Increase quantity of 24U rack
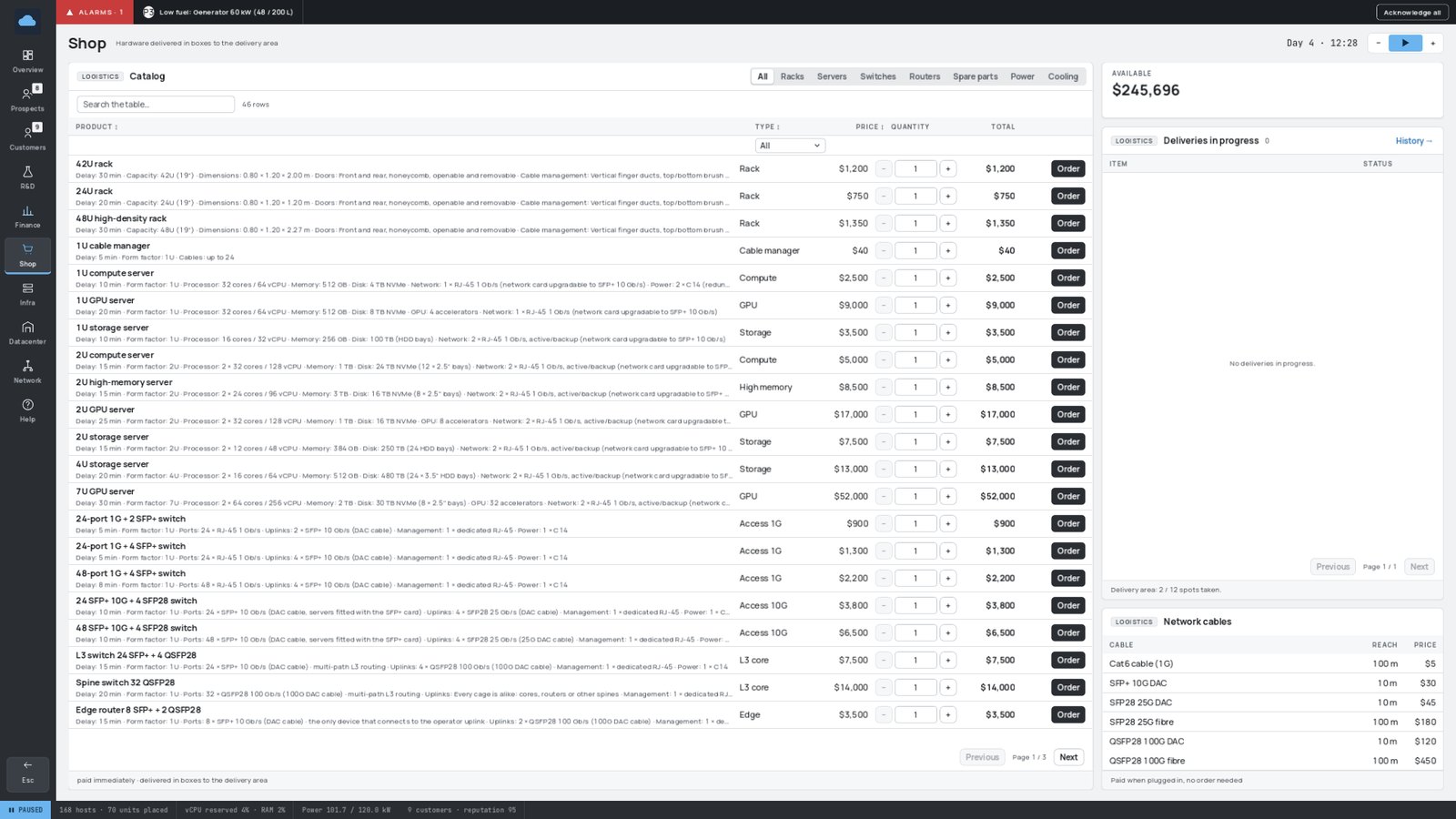This screenshot has width=1456, height=819. coord(947,196)
